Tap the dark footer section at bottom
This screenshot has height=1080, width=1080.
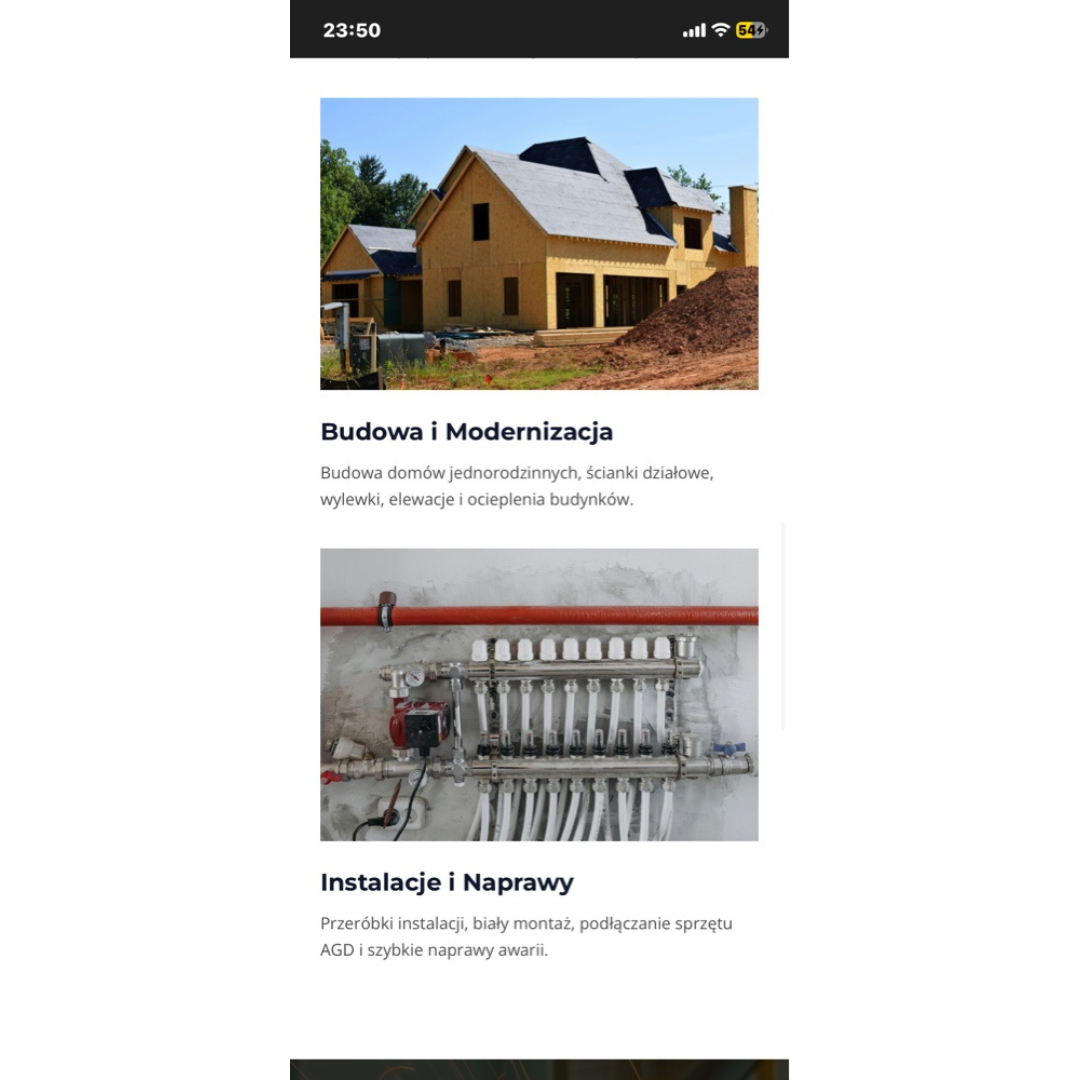coord(539,1070)
